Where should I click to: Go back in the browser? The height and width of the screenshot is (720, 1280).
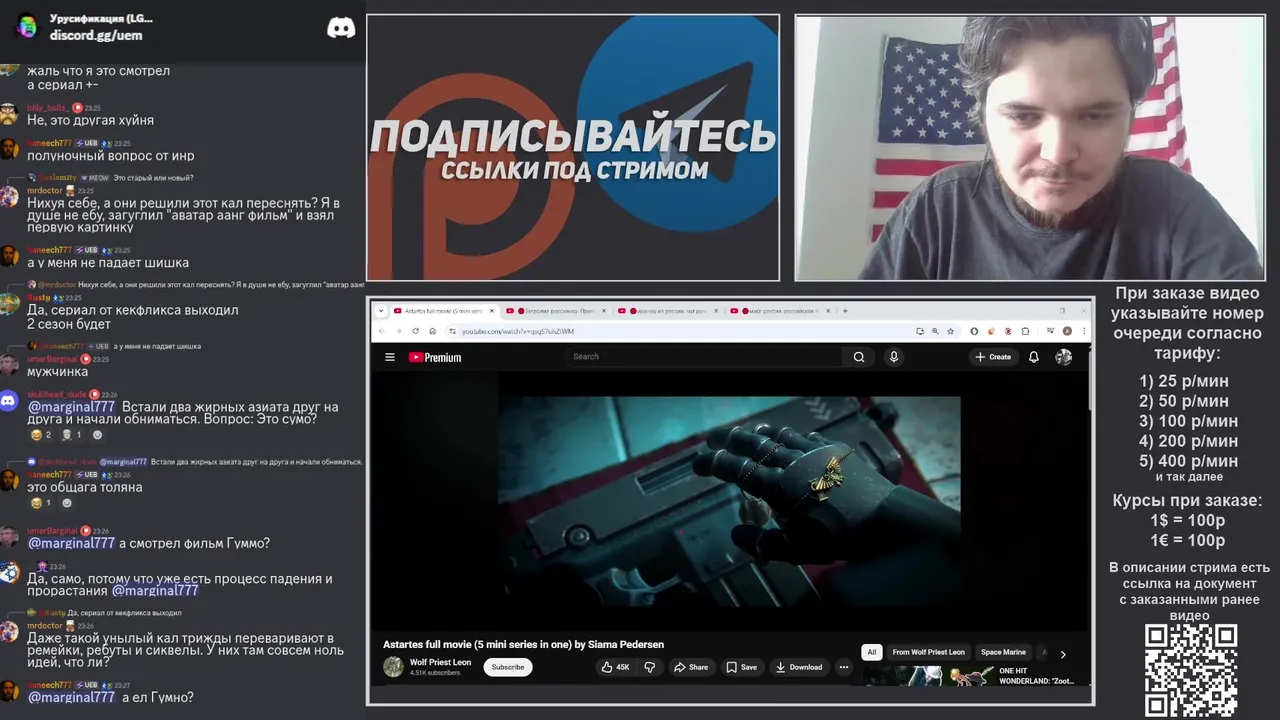click(382, 331)
